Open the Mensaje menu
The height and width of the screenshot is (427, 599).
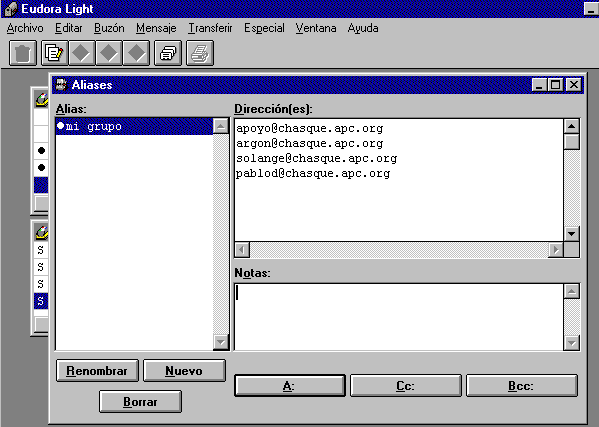point(156,28)
